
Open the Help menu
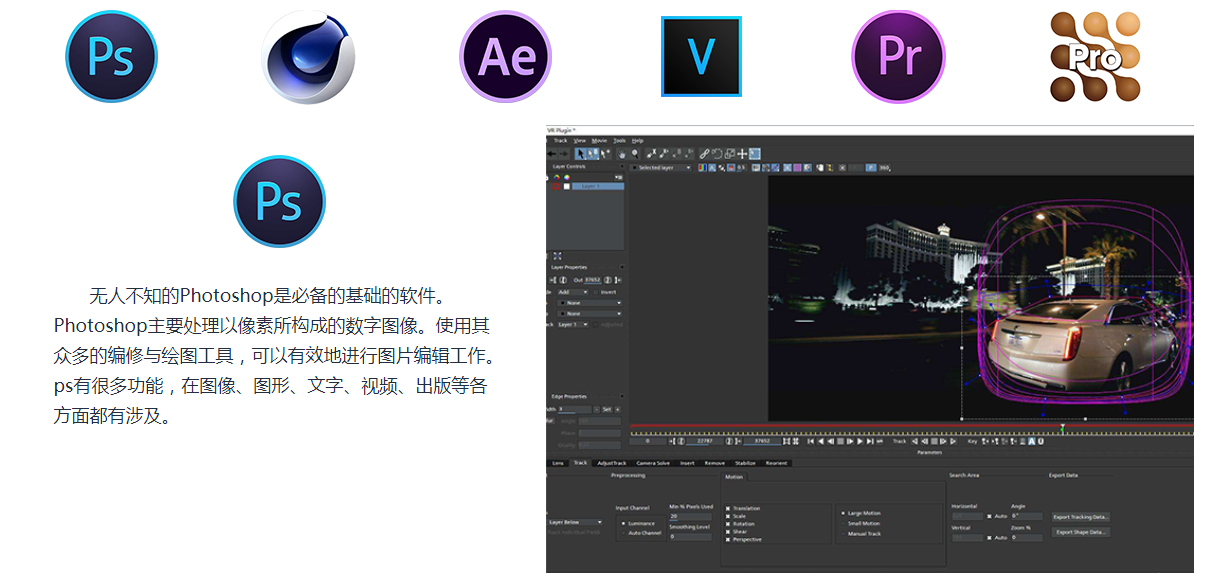637,141
